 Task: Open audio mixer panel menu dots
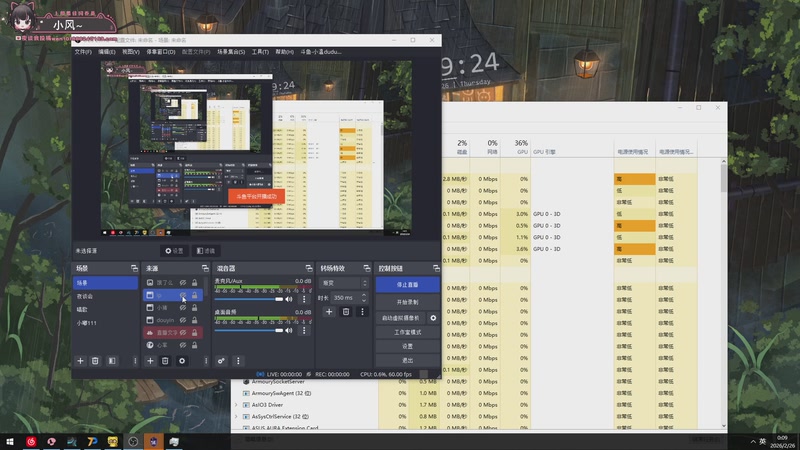(x=238, y=361)
